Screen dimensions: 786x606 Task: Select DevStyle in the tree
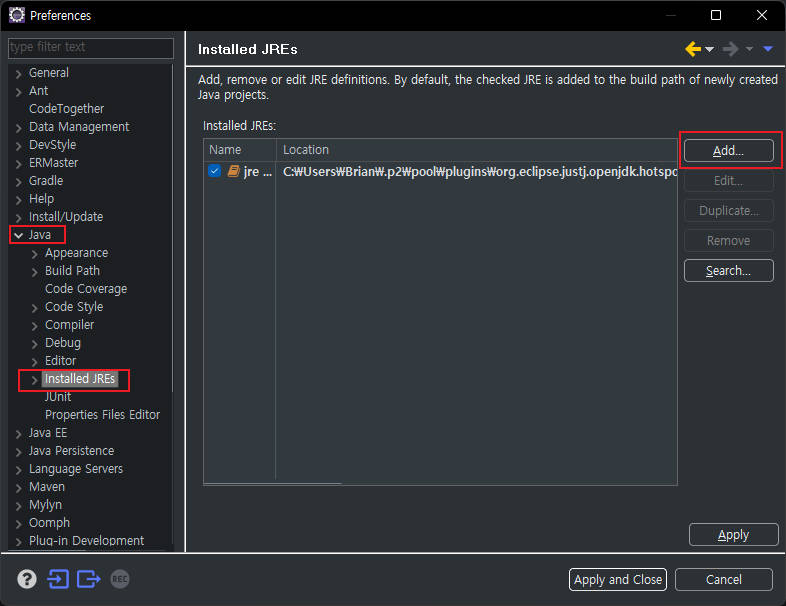52,145
